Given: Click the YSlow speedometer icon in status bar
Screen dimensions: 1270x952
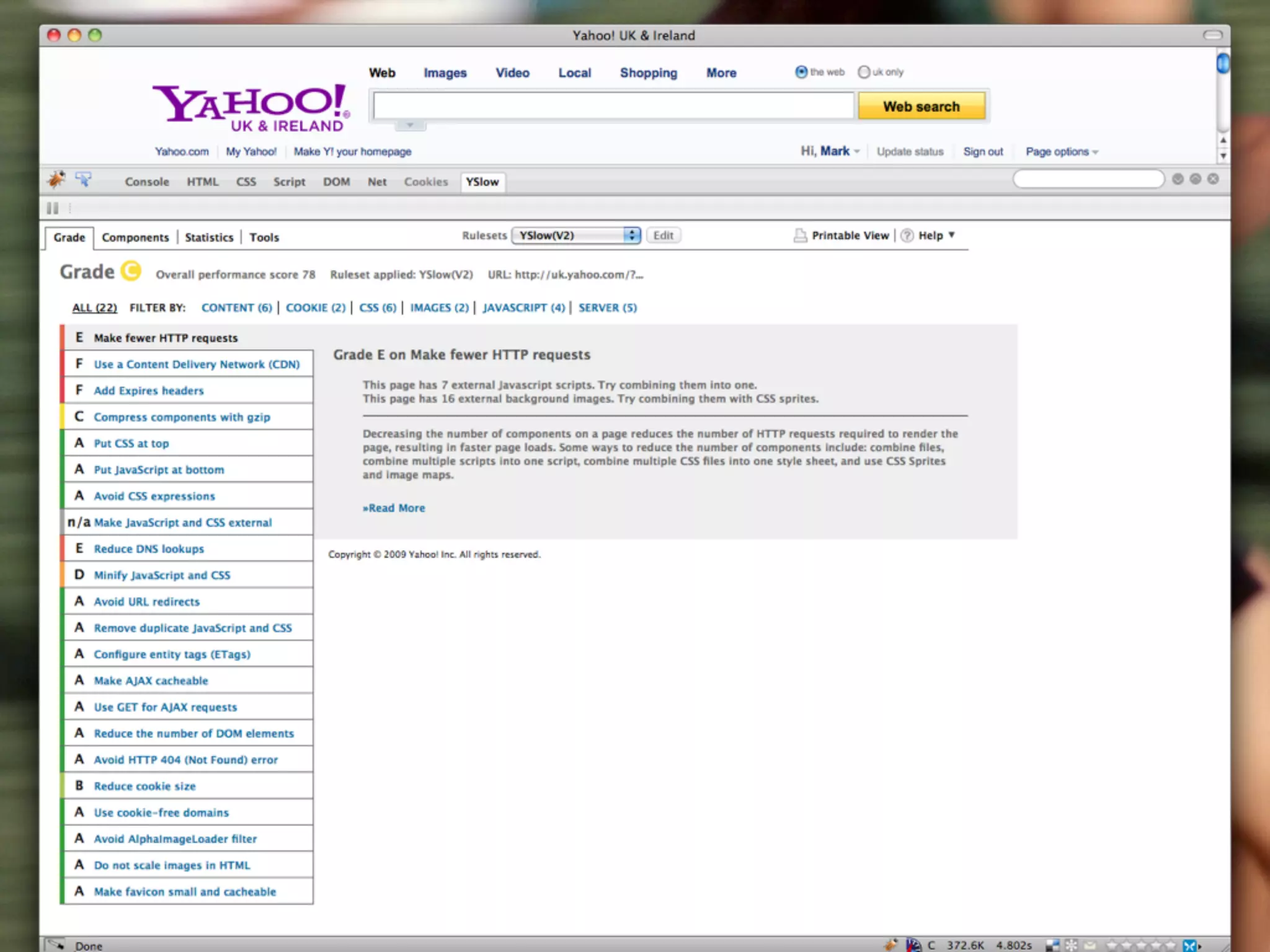Looking at the screenshot, I should pyautogui.click(x=913, y=945).
